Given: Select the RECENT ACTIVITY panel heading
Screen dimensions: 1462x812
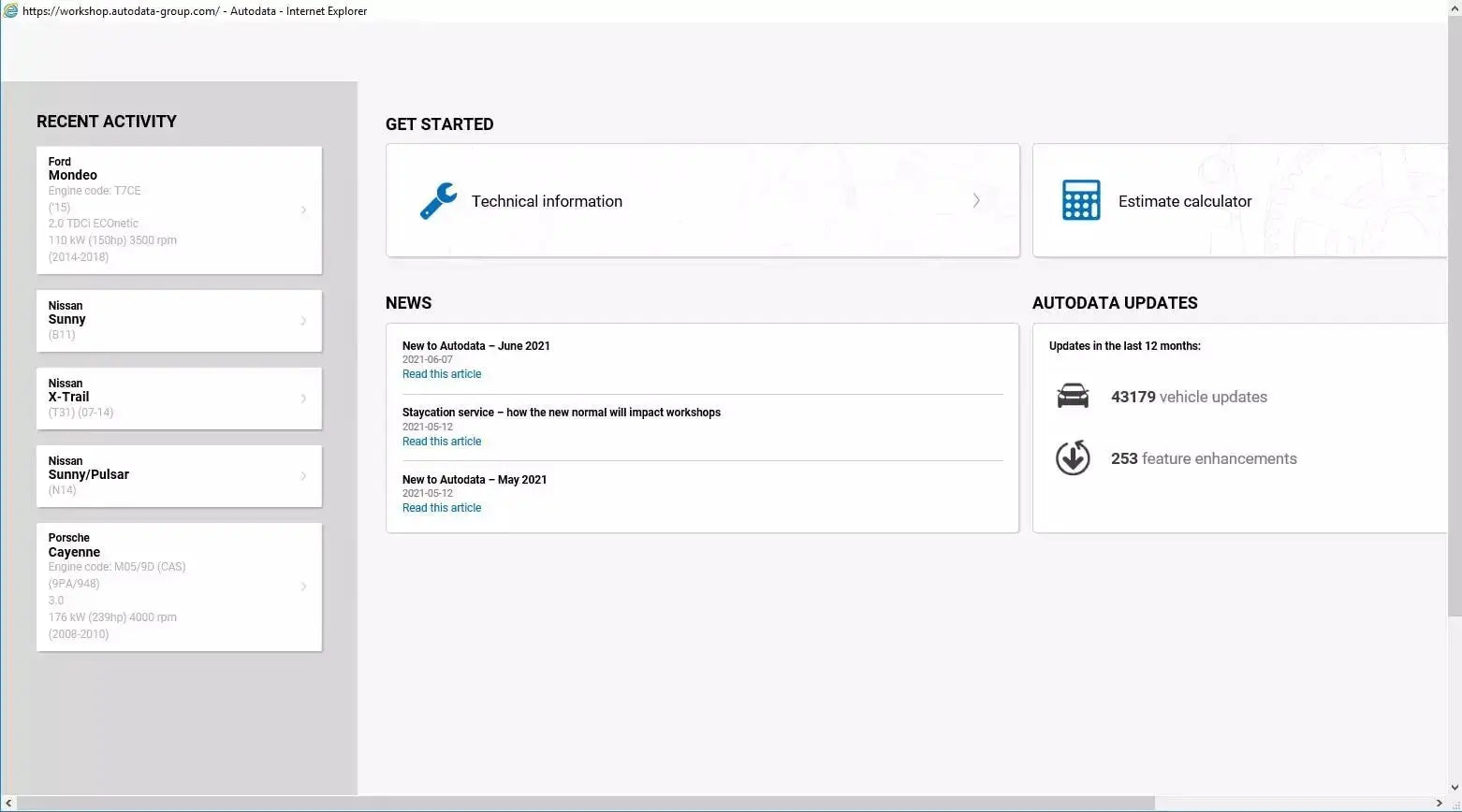Looking at the screenshot, I should pos(107,121).
